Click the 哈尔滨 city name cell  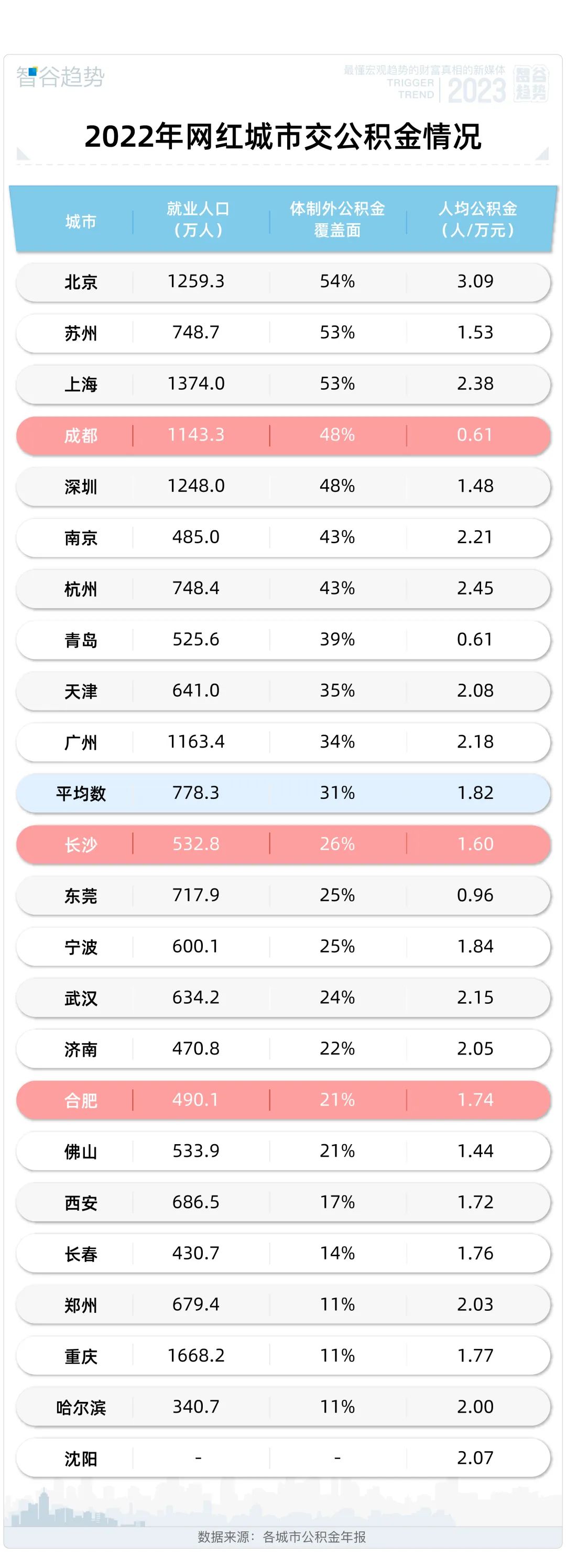coord(80,1407)
